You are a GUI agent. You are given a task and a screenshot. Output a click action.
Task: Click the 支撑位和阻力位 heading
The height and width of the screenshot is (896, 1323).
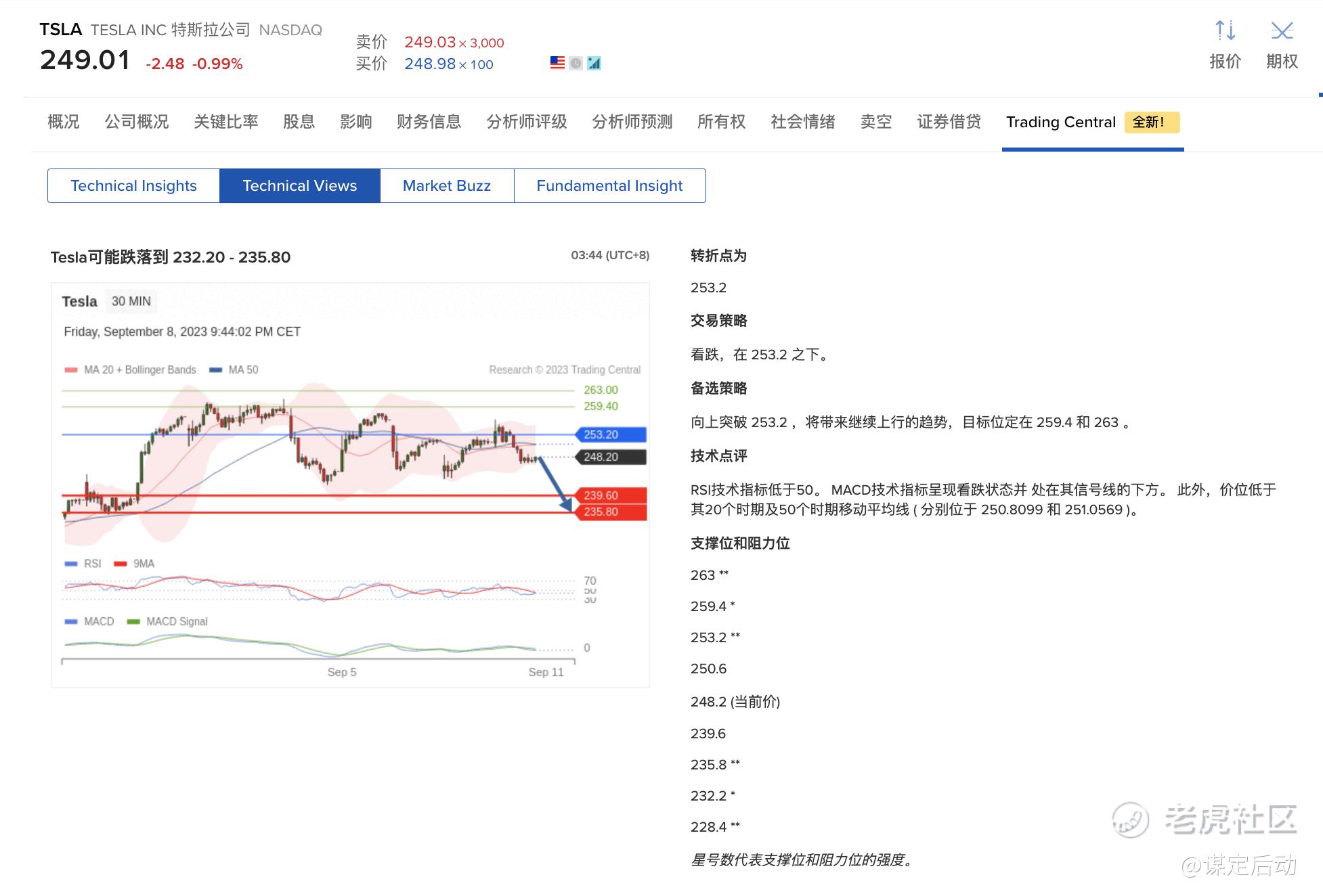tap(740, 543)
